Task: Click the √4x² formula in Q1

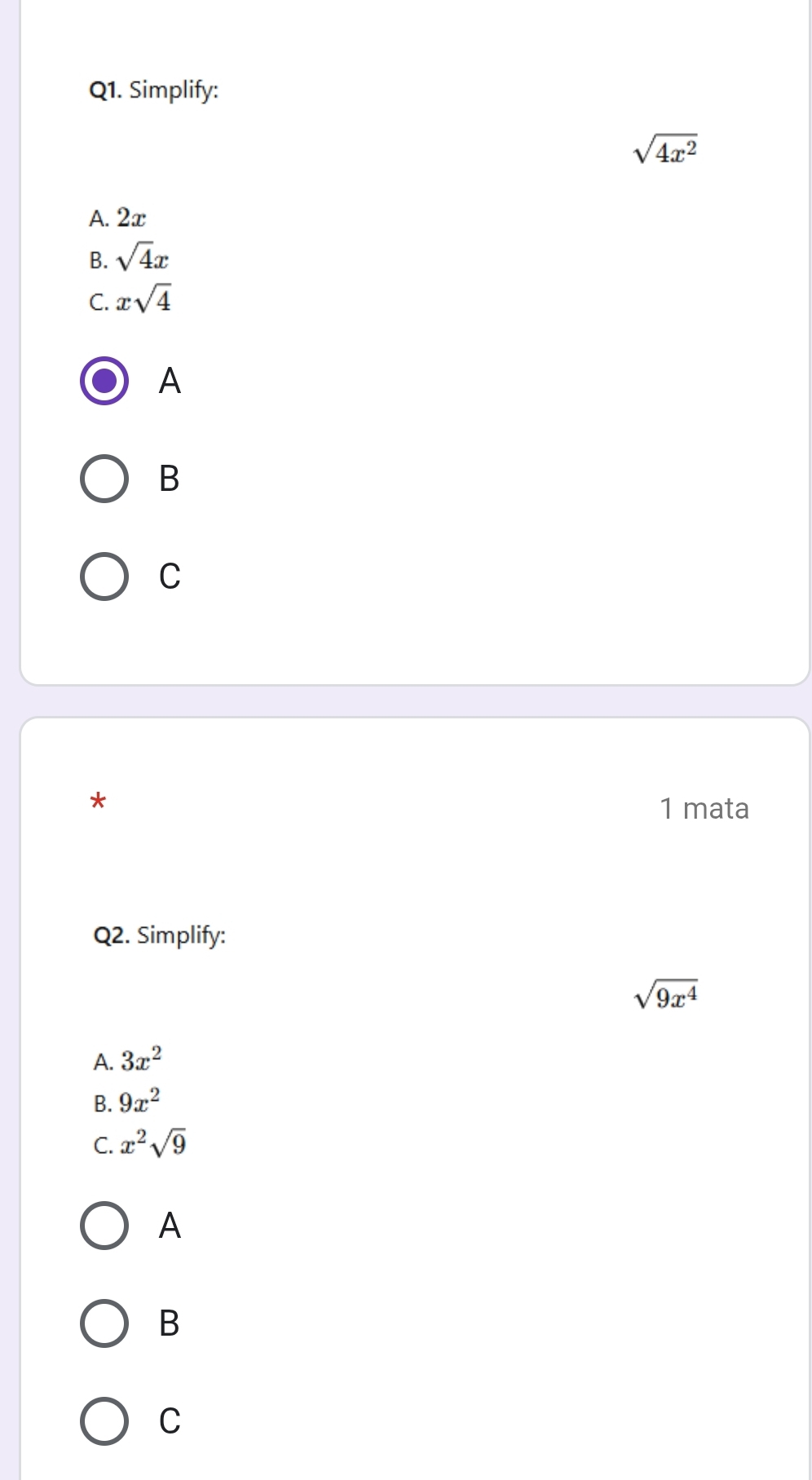Action: [665, 151]
